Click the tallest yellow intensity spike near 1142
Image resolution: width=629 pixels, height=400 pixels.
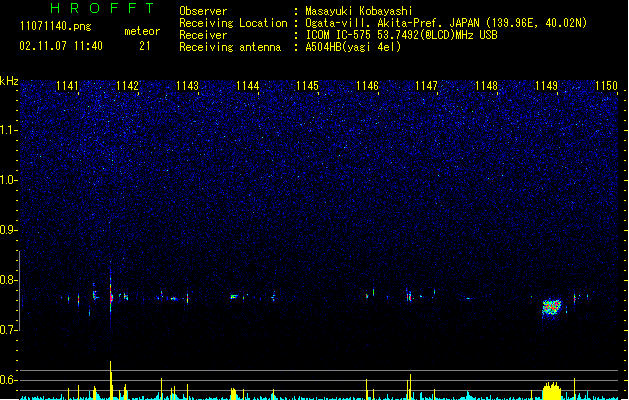[x=111, y=380]
